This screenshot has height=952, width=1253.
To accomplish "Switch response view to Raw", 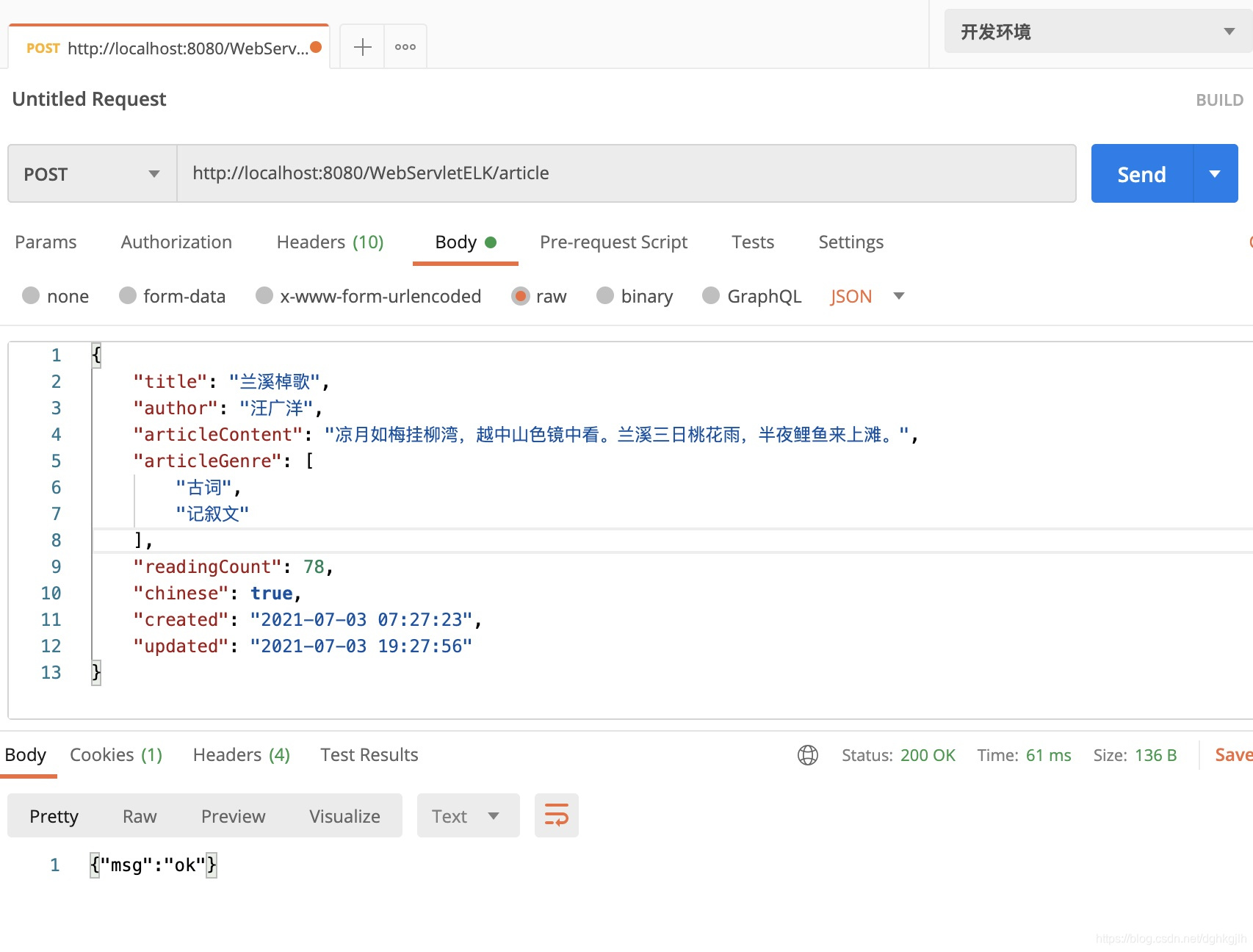I will [x=140, y=816].
